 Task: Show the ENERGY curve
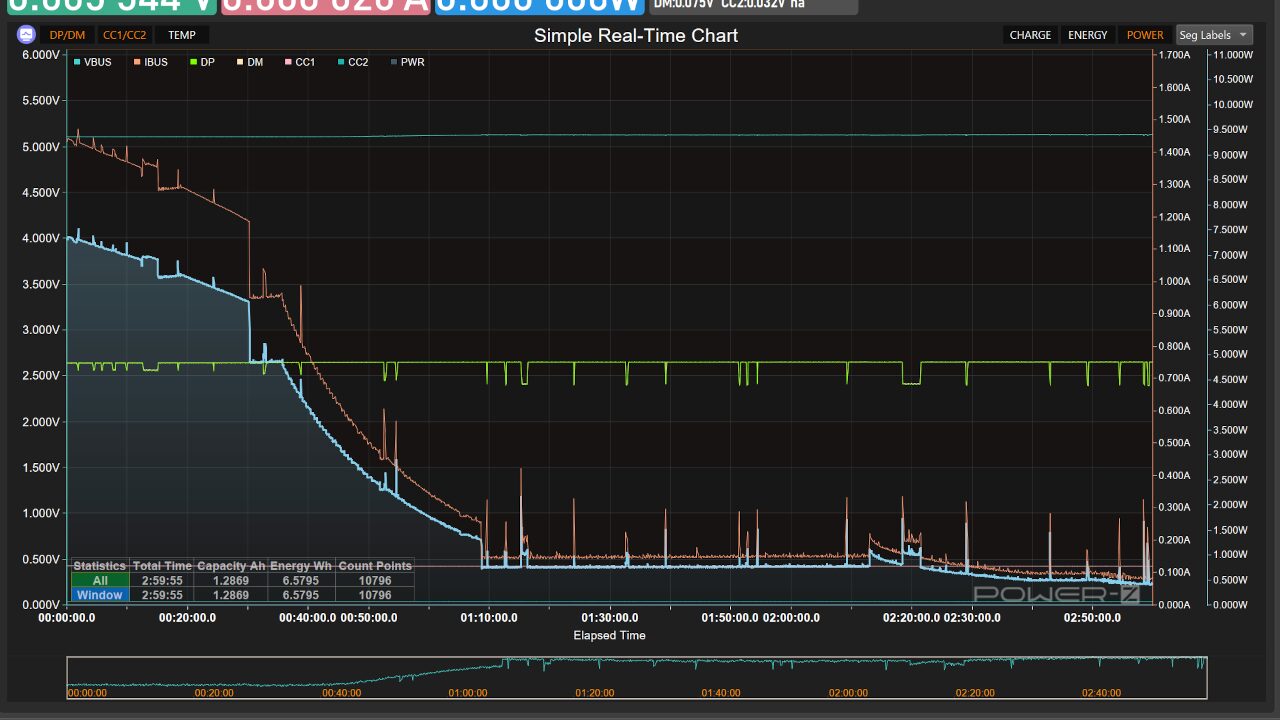[1088, 35]
